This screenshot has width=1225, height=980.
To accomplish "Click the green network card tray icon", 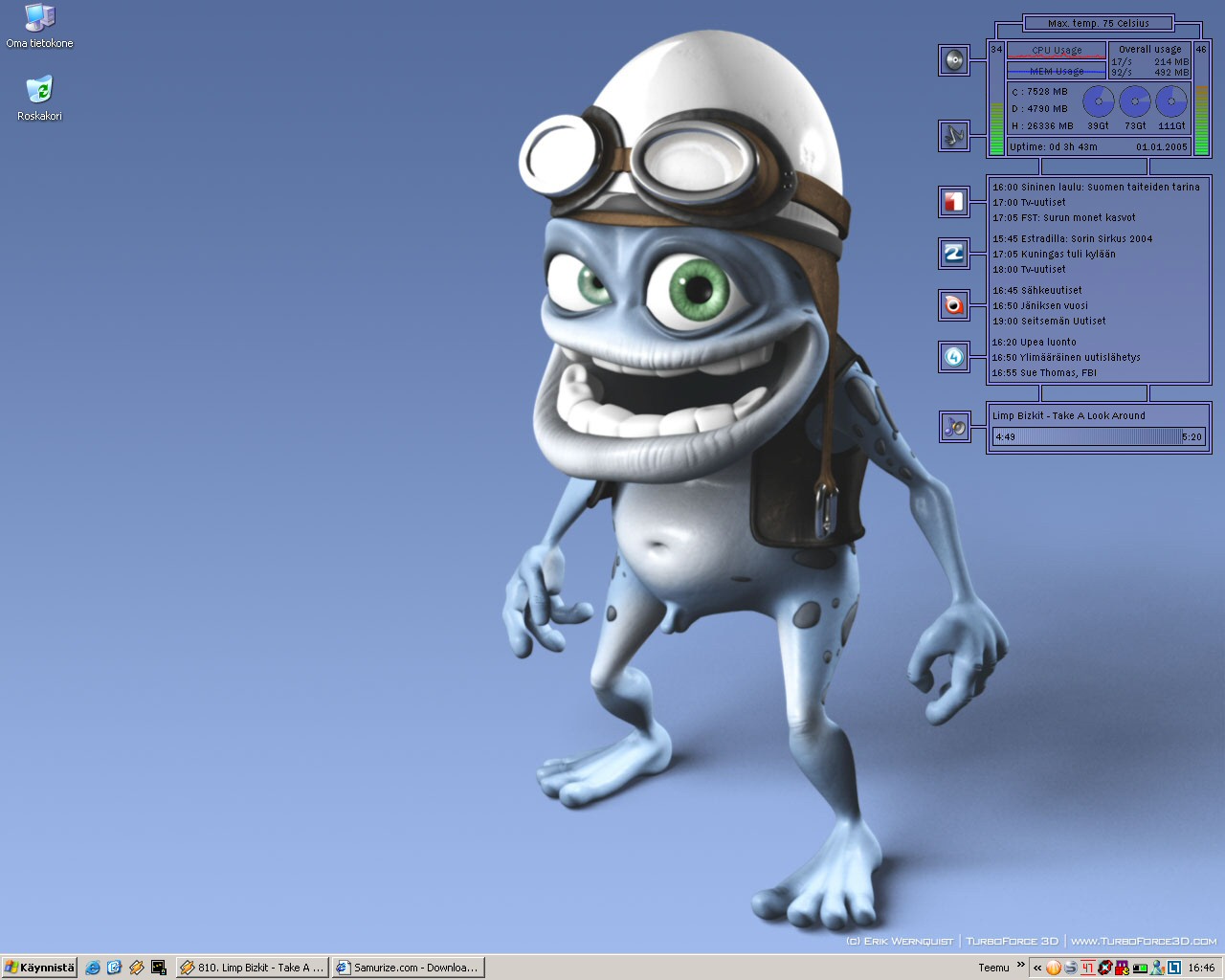I will tap(1140, 969).
